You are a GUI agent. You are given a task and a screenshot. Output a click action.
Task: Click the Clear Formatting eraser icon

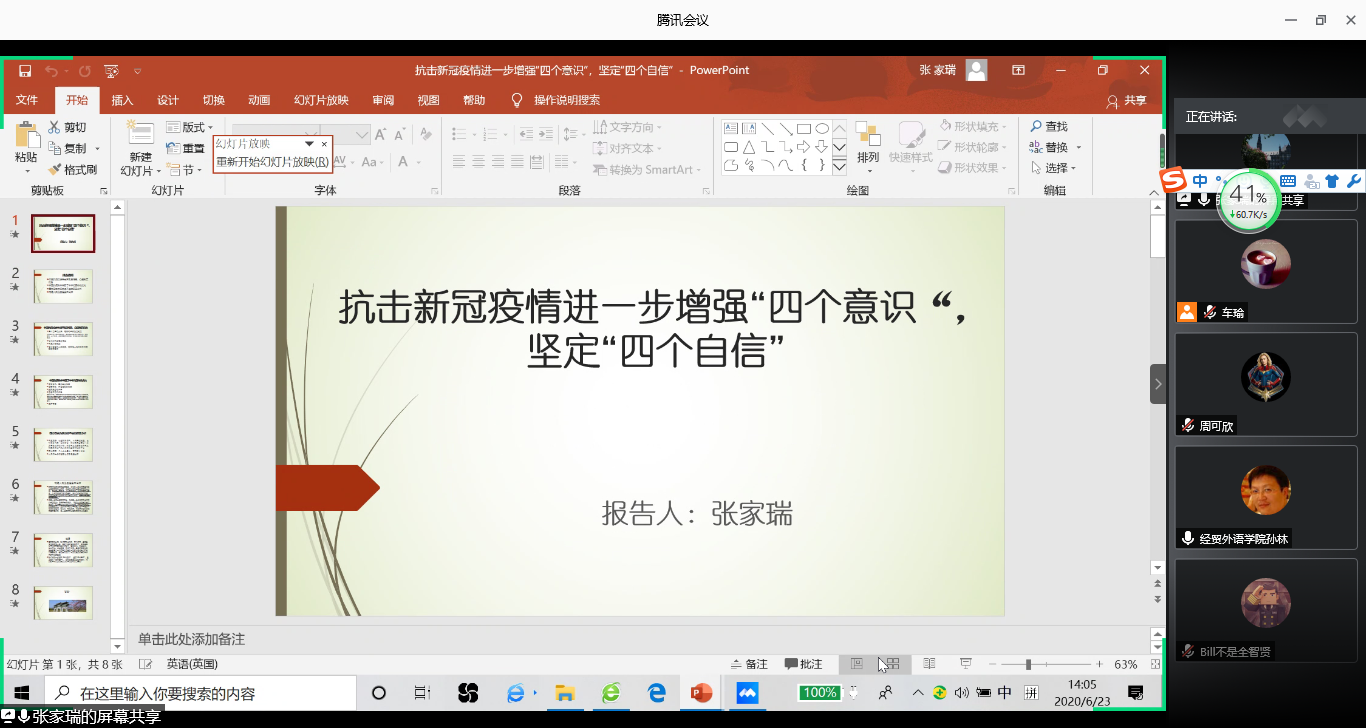(425, 133)
